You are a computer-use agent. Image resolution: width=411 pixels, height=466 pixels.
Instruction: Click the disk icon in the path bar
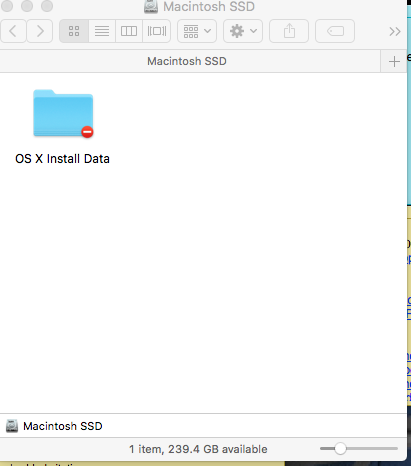point(12,426)
